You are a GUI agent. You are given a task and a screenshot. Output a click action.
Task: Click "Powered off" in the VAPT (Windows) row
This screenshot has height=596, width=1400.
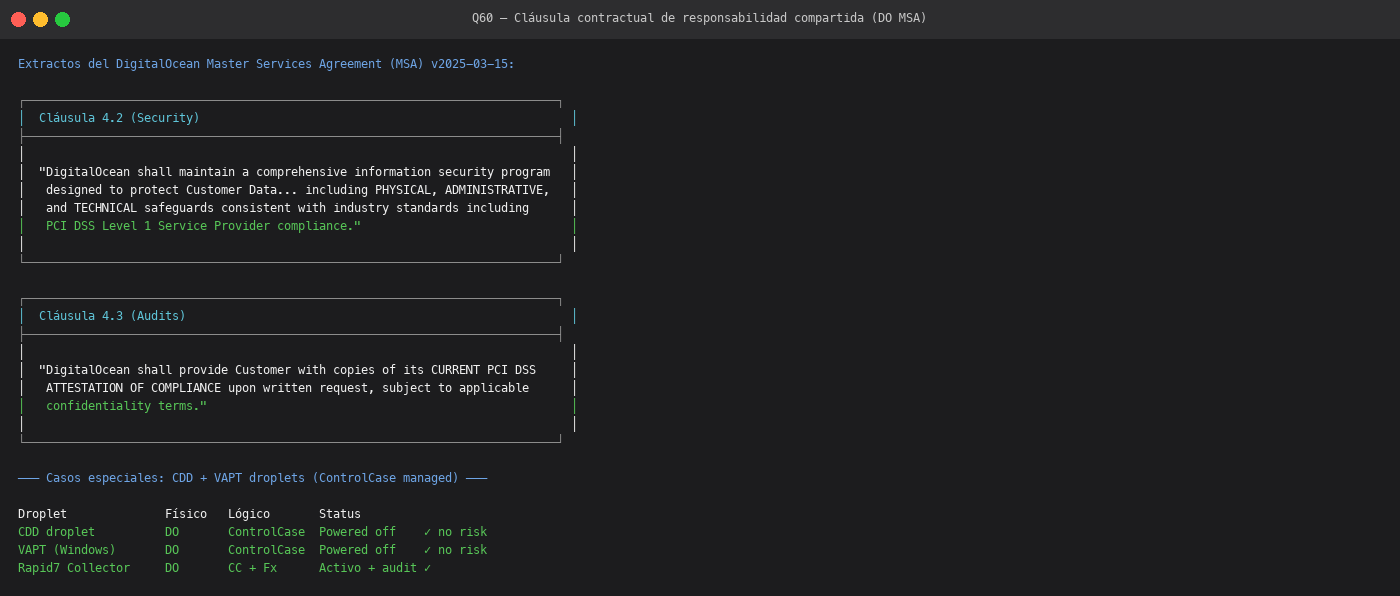[357, 550]
